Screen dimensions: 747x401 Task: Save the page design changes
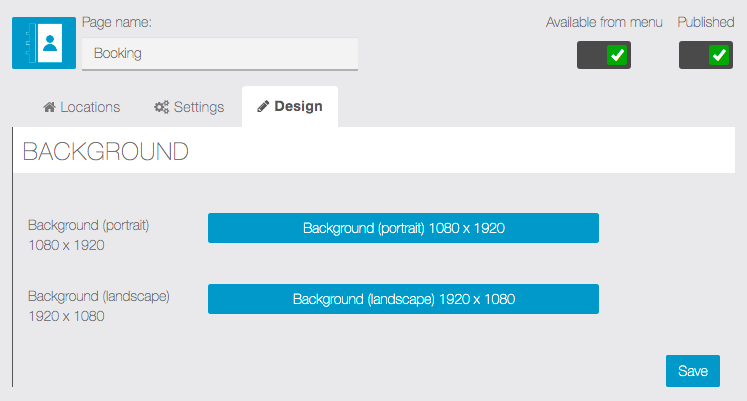[692, 371]
